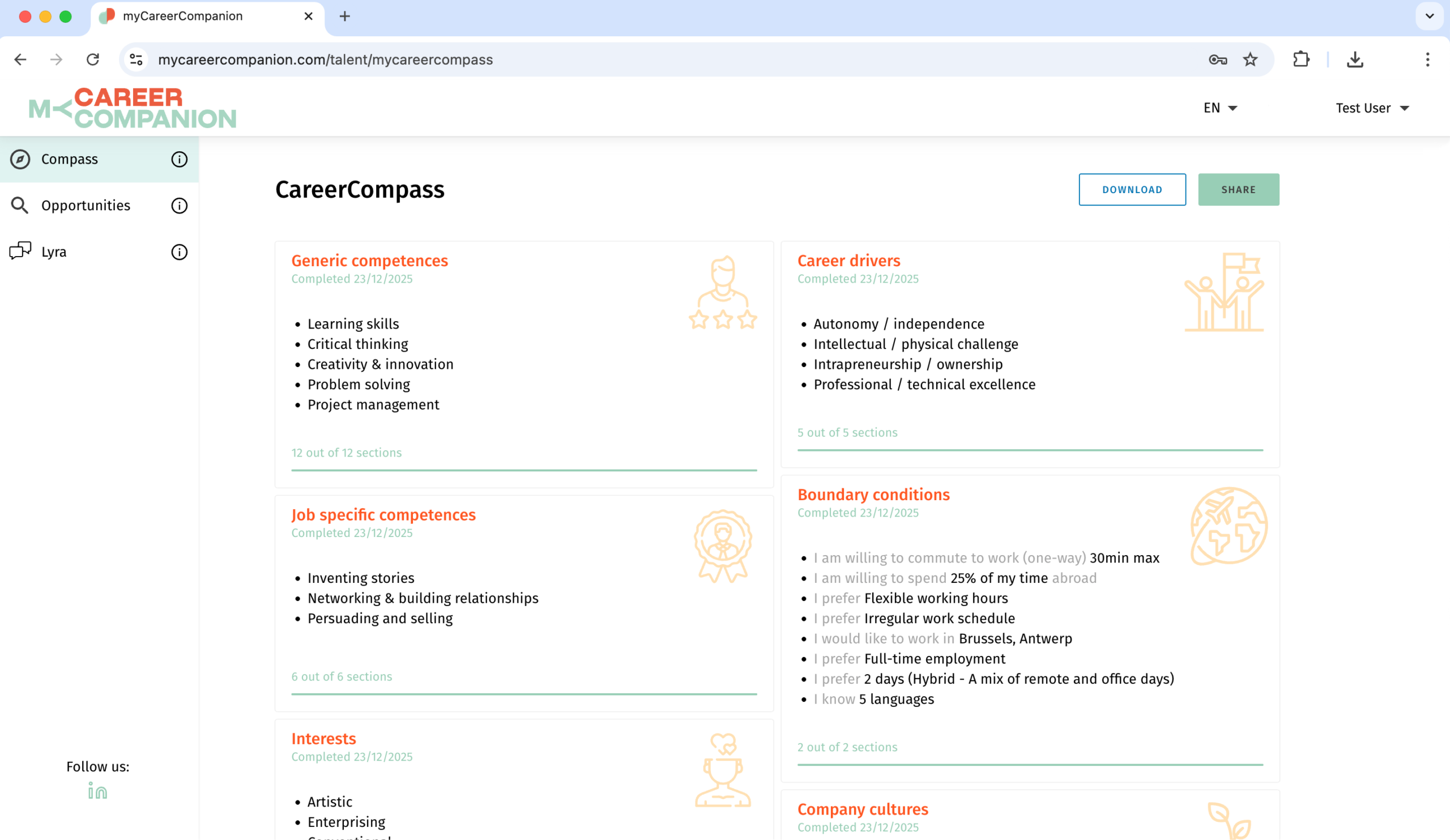This screenshot has height=840, width=1450.
Task: Click the password key icon in address bar
Action: point(1218,59)
